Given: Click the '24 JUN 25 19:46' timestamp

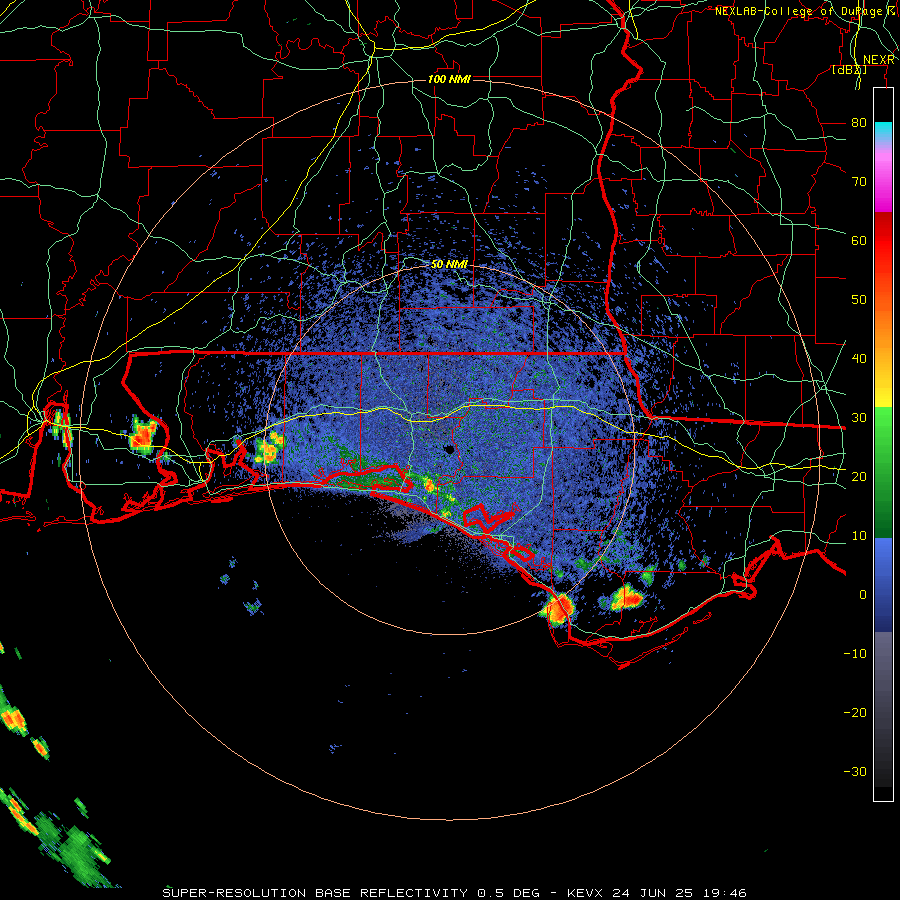Looking at the screenshot, I should coord(680,893).
